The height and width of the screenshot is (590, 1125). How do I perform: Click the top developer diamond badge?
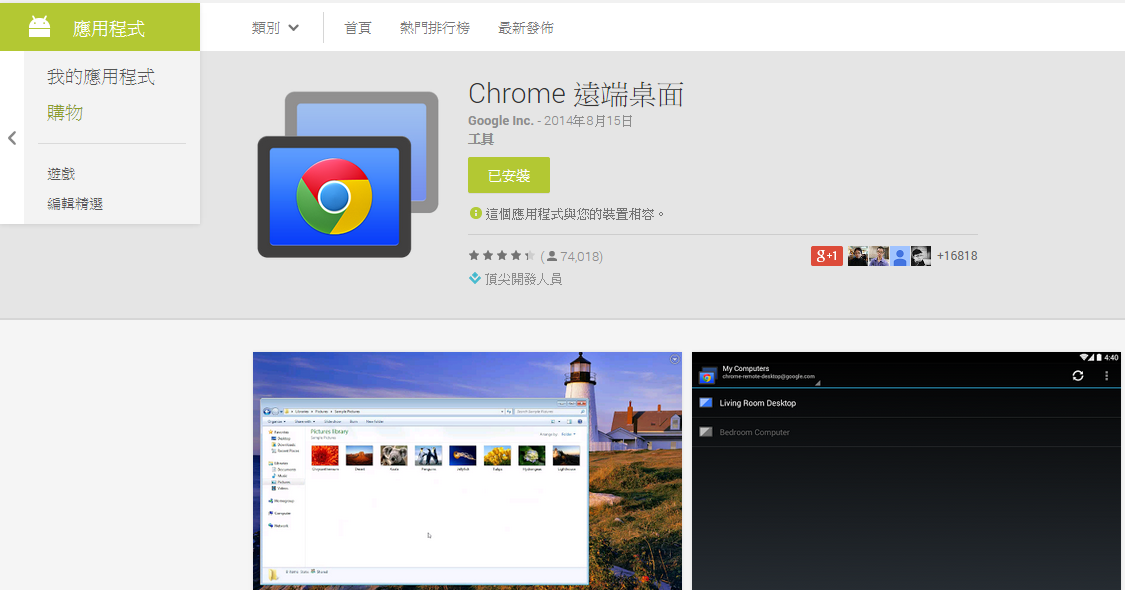[475, 278]
